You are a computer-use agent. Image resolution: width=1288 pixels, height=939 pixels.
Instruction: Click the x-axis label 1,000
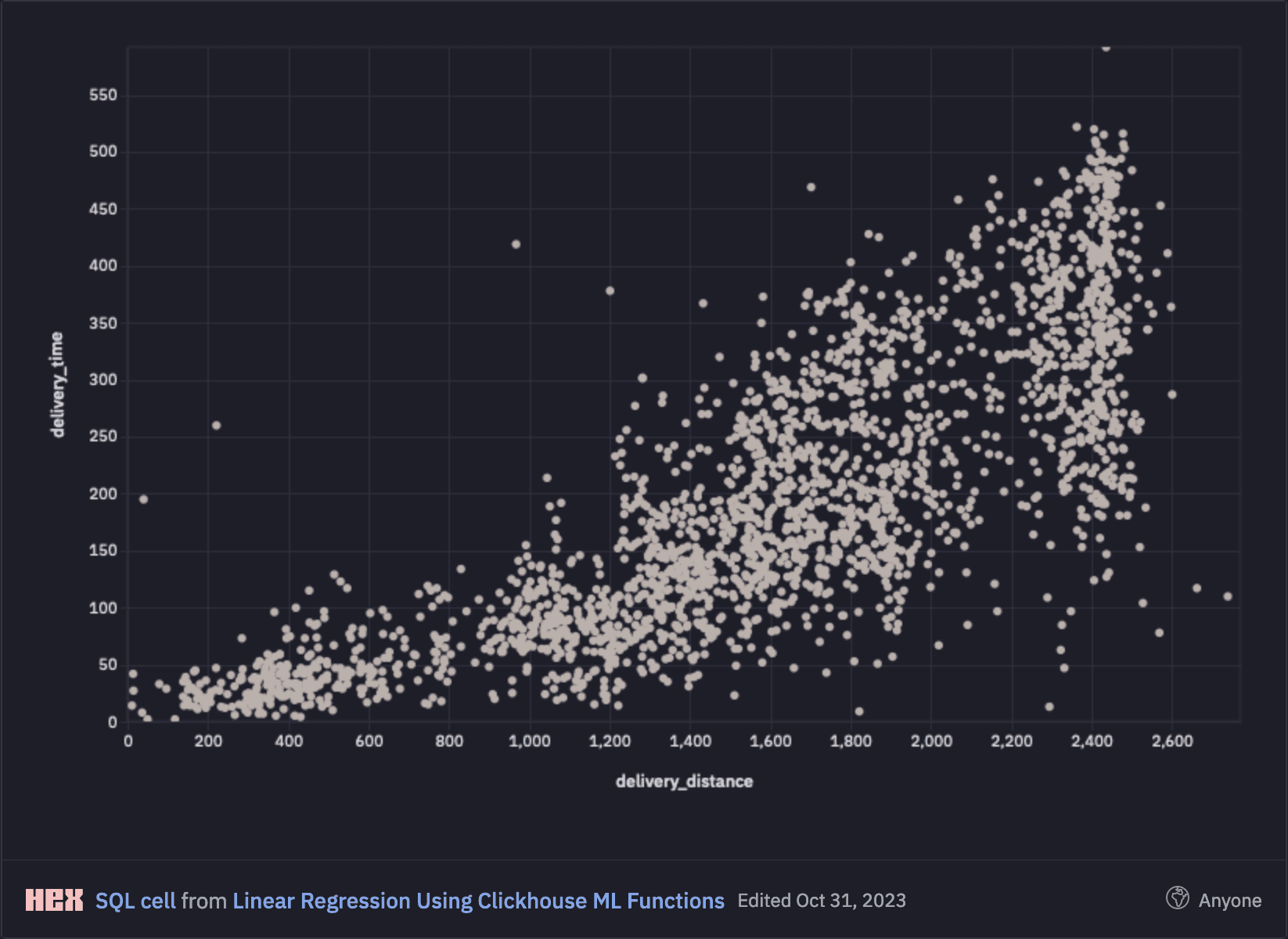coord(530,741)
